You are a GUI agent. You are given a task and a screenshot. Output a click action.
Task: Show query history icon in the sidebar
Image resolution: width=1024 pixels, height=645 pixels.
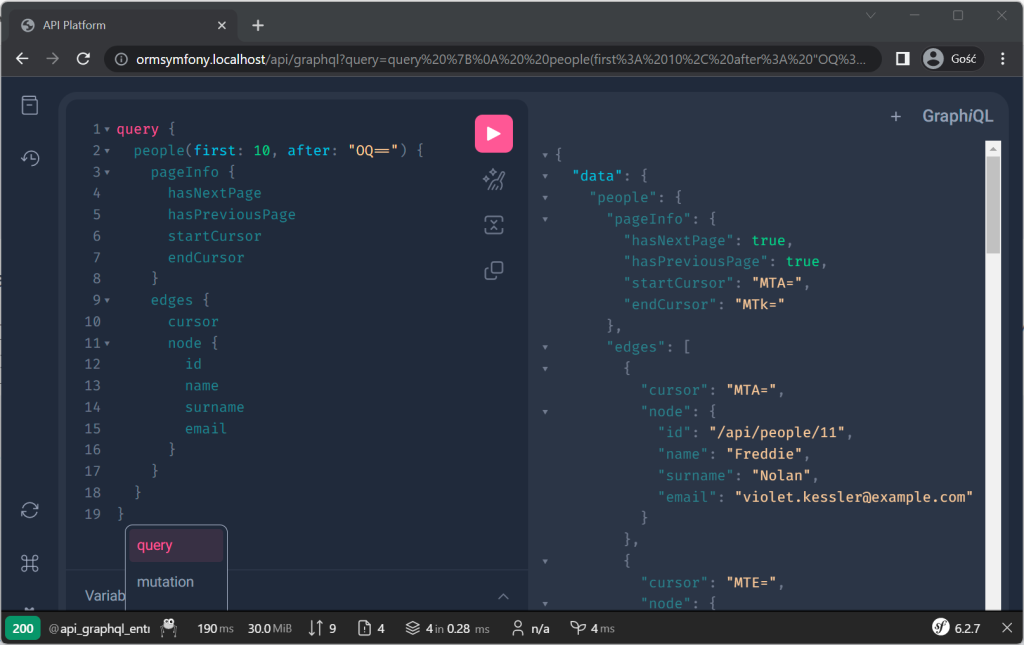30,158
